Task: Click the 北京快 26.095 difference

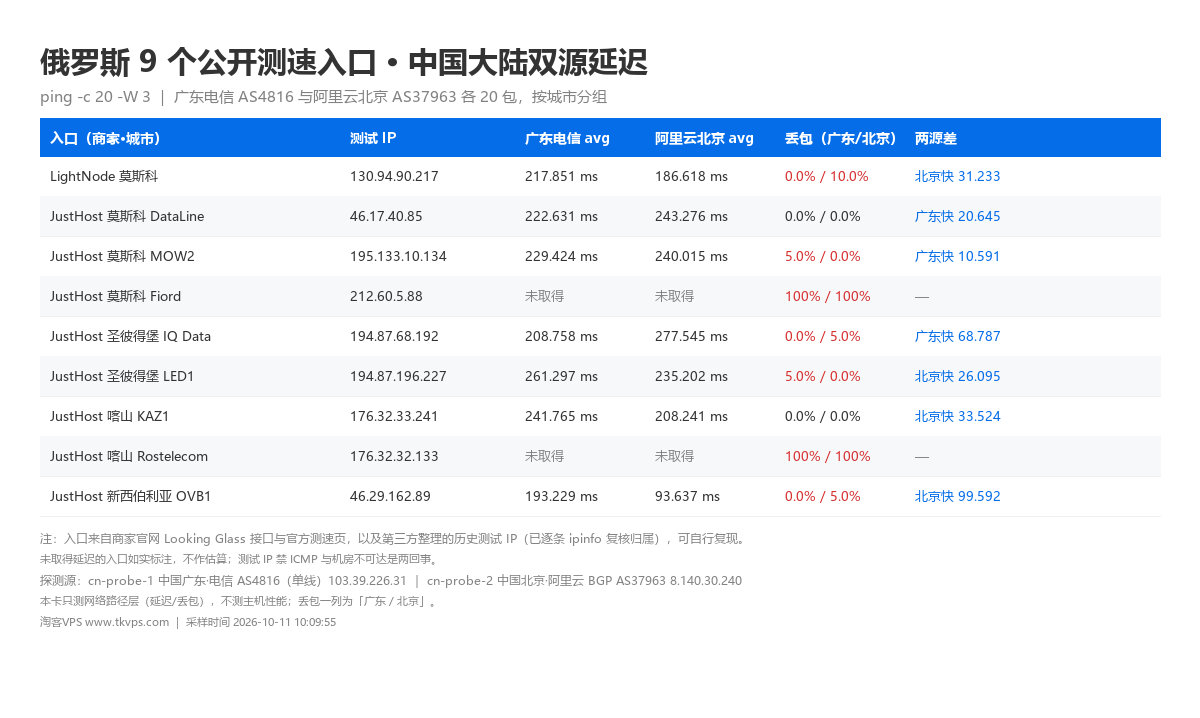Action: (957, 376)
